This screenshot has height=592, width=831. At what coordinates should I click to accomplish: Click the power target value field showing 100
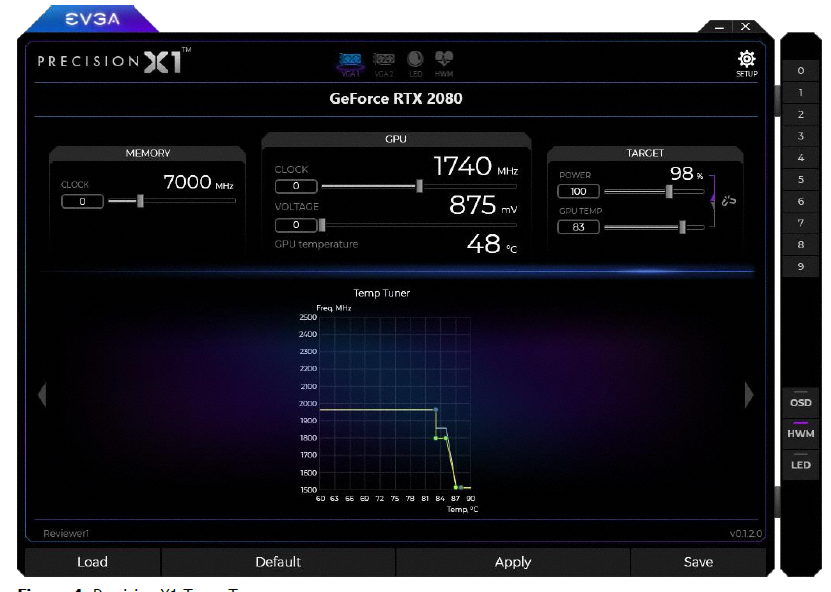coord(578,191)
